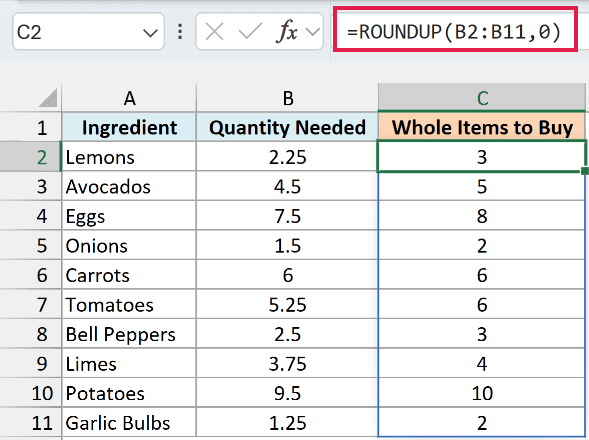Image resolution: width=589 pixels, height=440 pixels.
Task: Click the Lemons cell
Action: (x=129, y=157)
